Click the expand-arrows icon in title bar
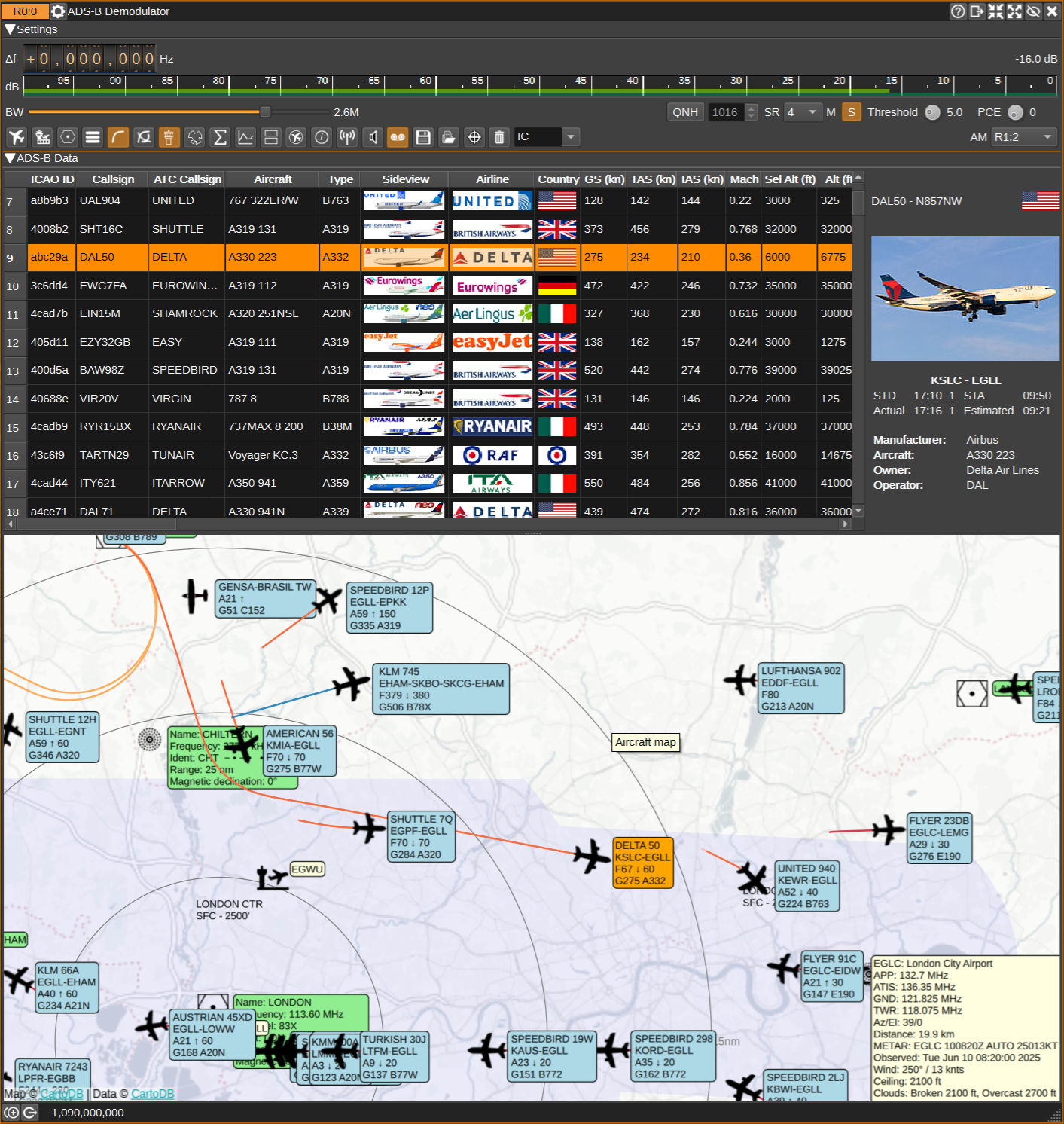The image size is (1064, 1124). coord(1014,11)
